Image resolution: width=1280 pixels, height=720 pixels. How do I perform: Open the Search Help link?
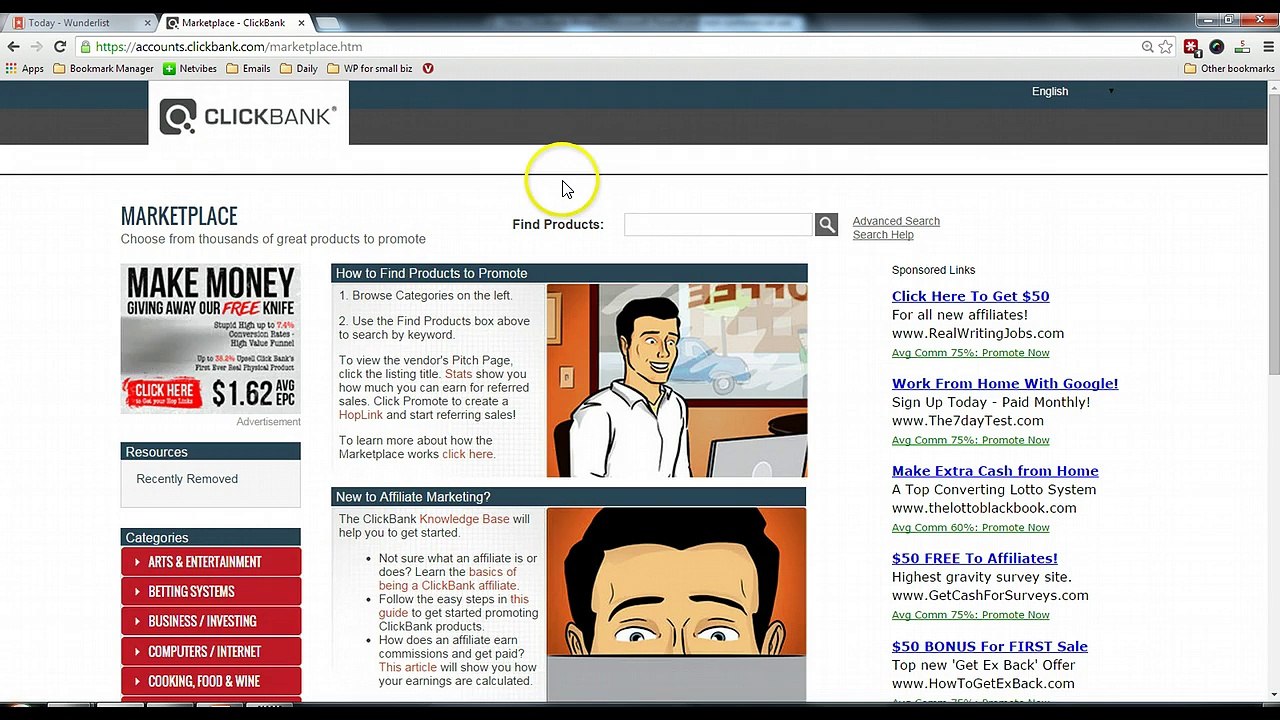(883, 235)
